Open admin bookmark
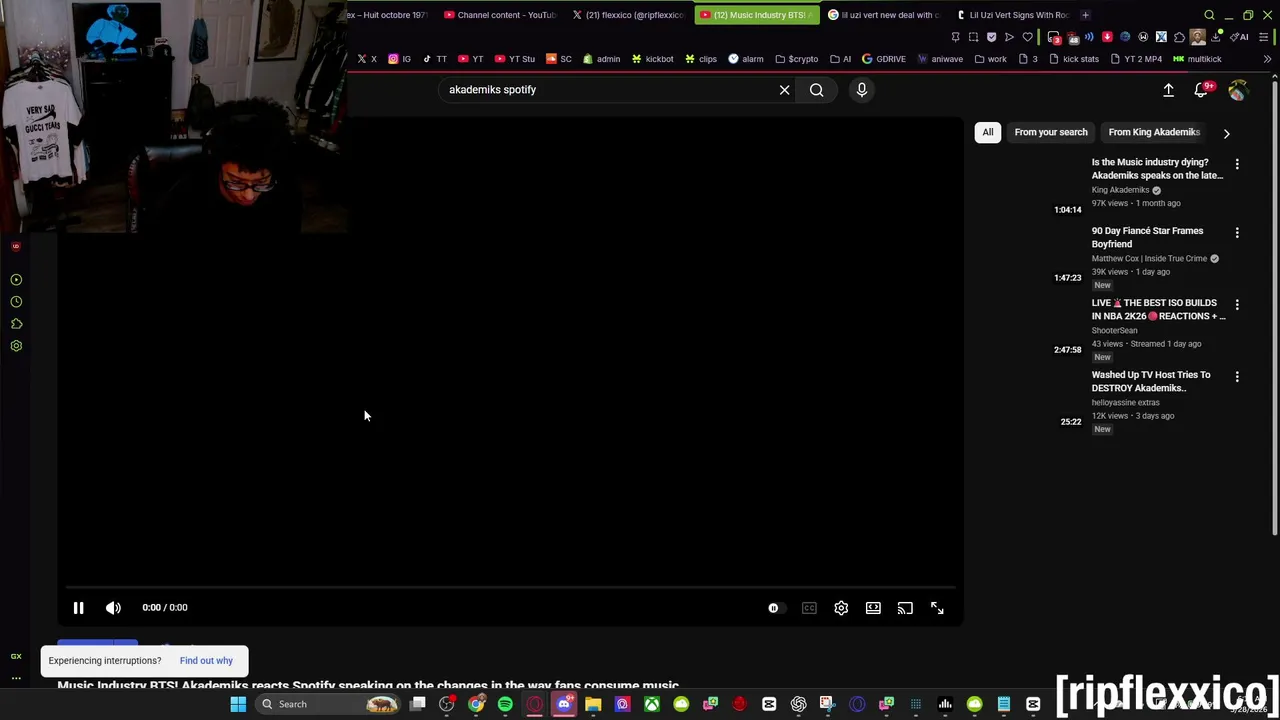This screenshot has width=1280, height=720. [602, 59]
